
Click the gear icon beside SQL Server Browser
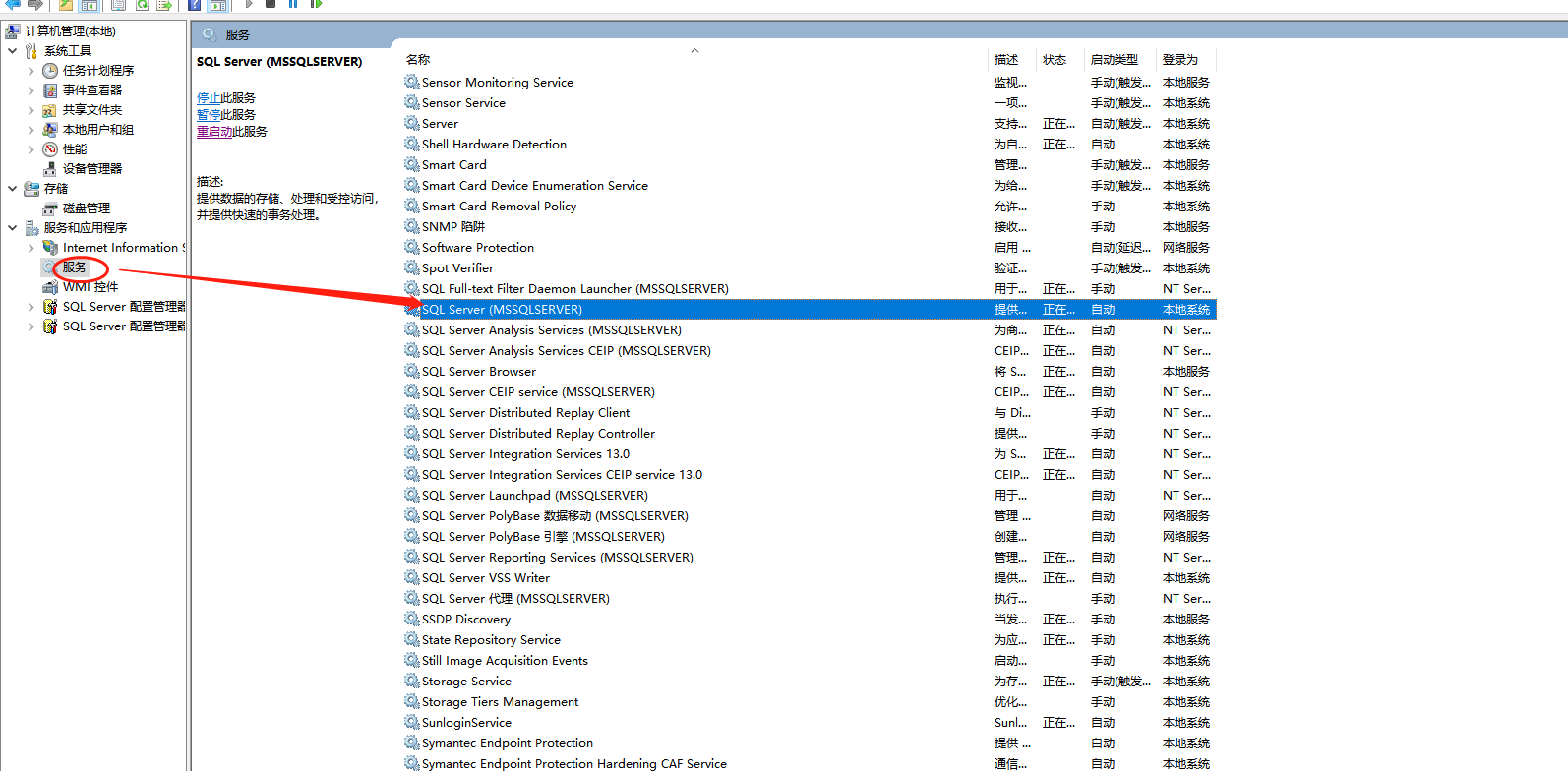[x=412, y=371]
